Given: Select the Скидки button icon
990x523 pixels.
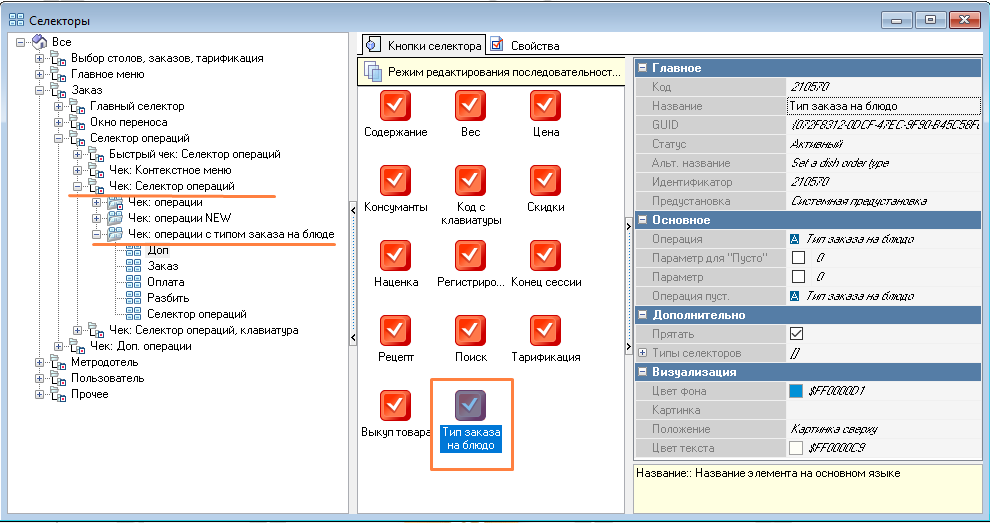Looking at the screenshot, I should coord(545,181).
